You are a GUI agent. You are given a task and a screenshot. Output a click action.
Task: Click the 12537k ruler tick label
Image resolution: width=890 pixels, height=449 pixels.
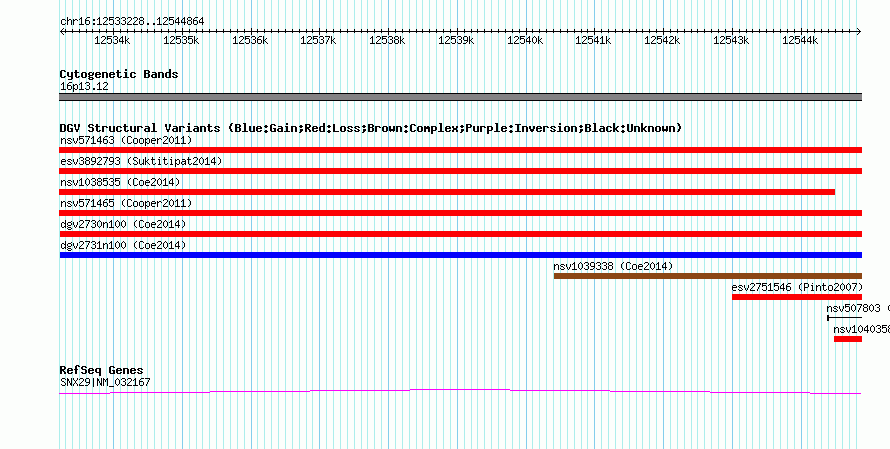318,40
